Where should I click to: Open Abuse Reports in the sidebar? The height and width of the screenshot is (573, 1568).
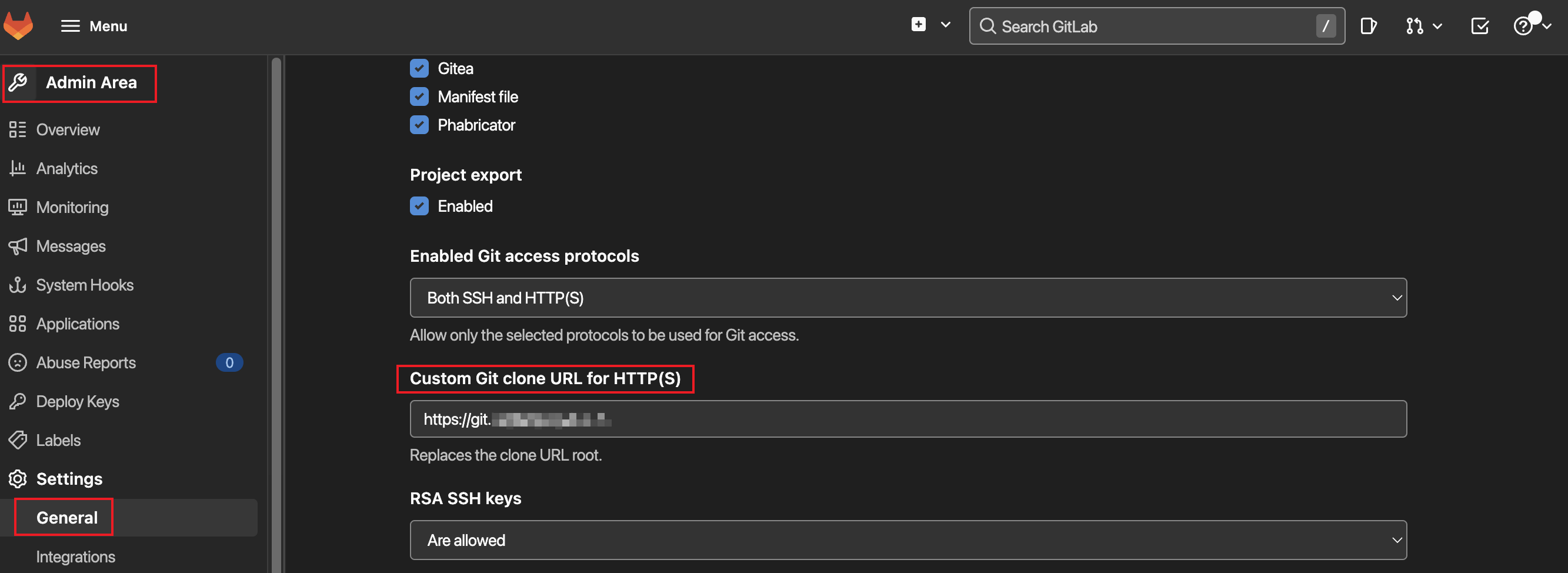click(x=86, y=363)
